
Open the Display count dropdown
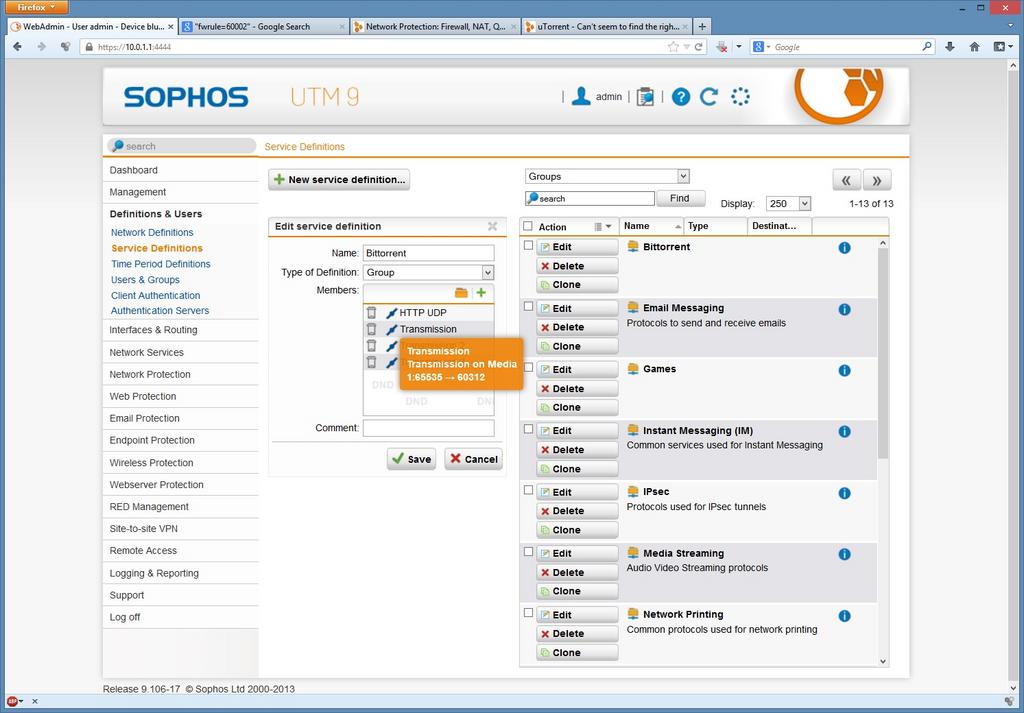pyautogui.click(x=788, y=204)
